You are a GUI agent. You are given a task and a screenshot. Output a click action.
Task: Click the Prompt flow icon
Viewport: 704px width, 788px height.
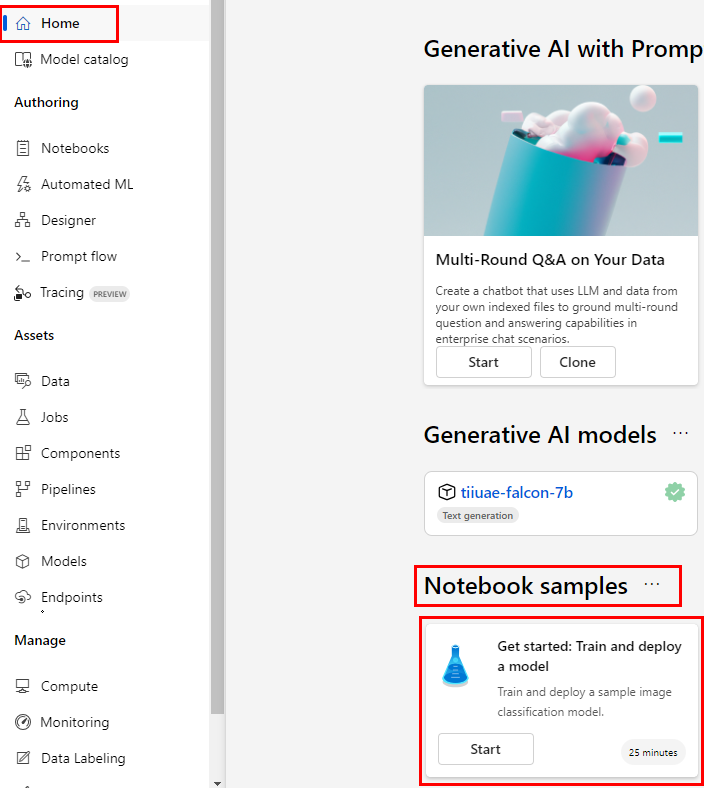click(23, 257)
